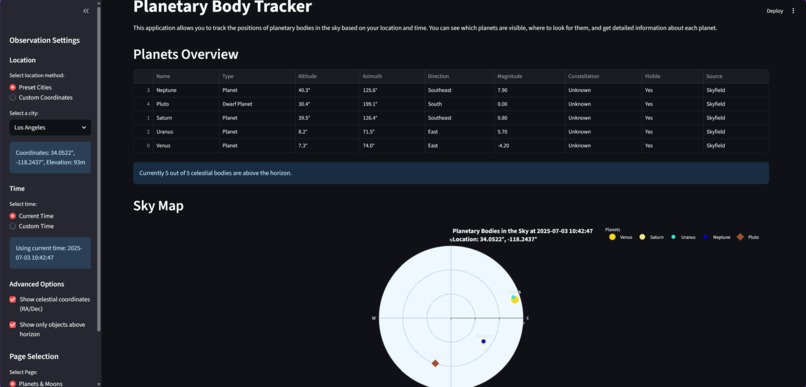
Task: Click the 40.3° altitude cell
Action: pyautogui.click(x=327, y=90)
